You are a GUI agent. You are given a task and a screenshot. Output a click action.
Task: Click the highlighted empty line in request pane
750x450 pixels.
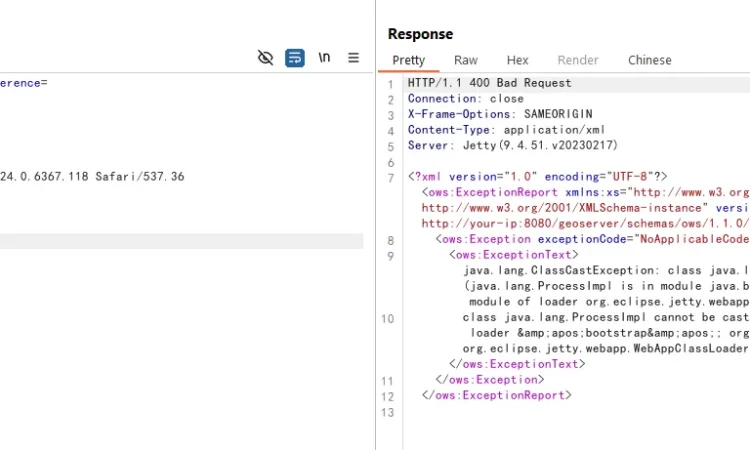tap(181, 241)
